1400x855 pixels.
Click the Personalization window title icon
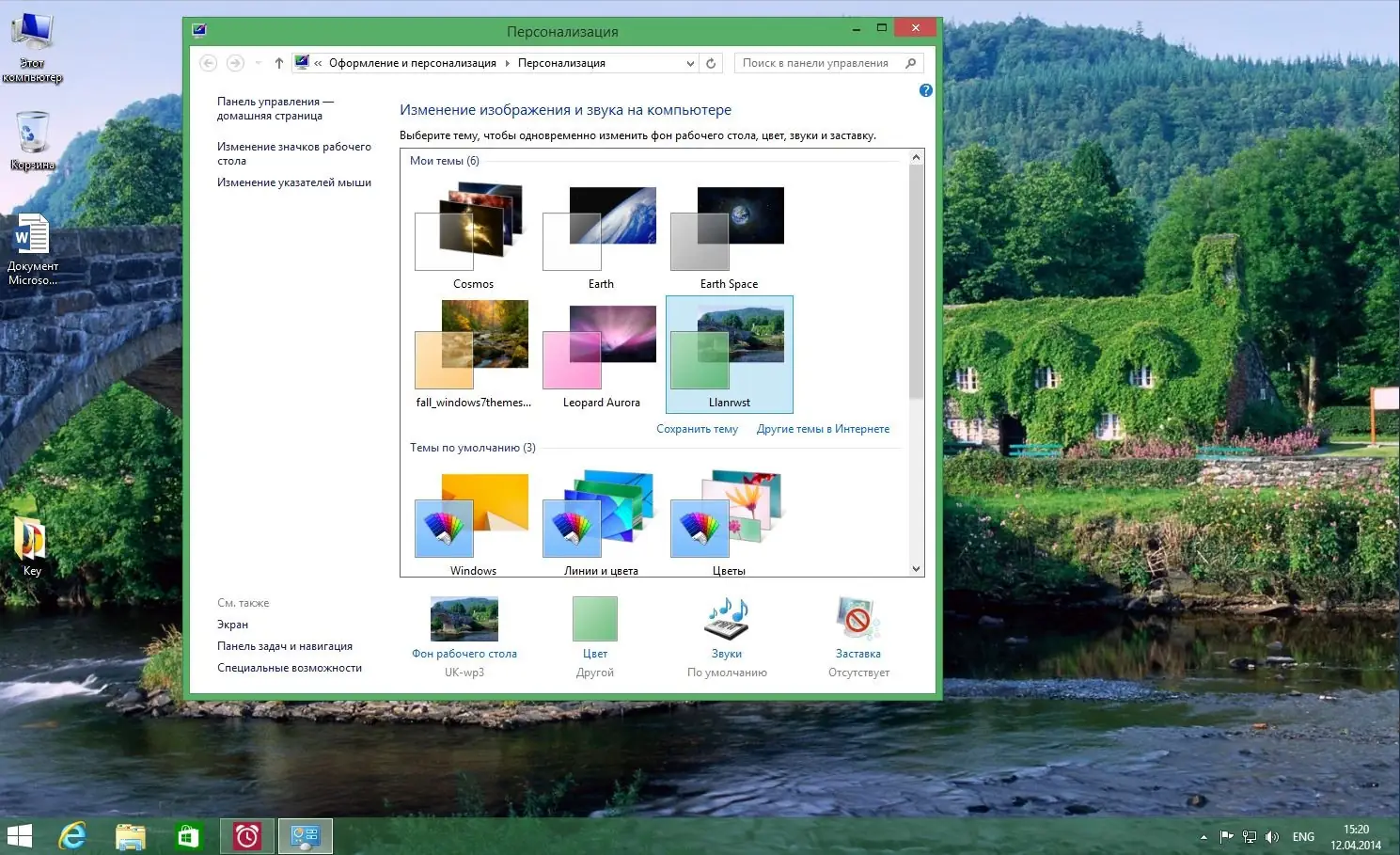point(199,29)
